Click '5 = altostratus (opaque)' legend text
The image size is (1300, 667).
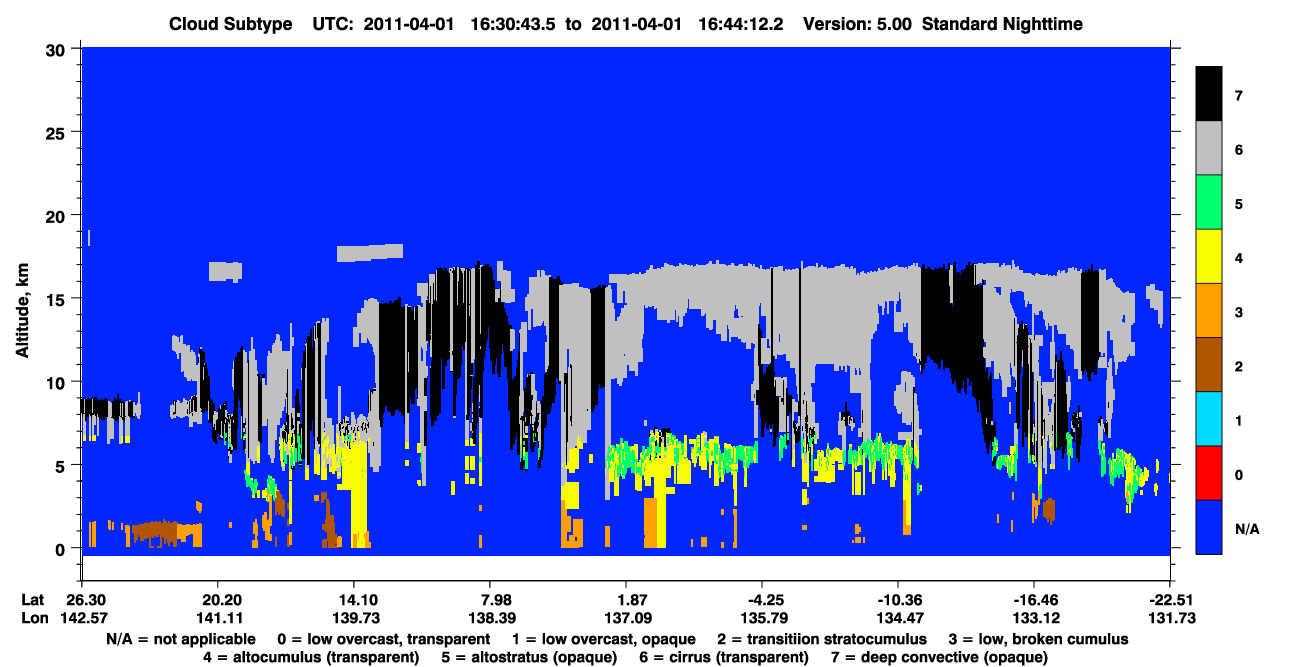pos(528,657)
